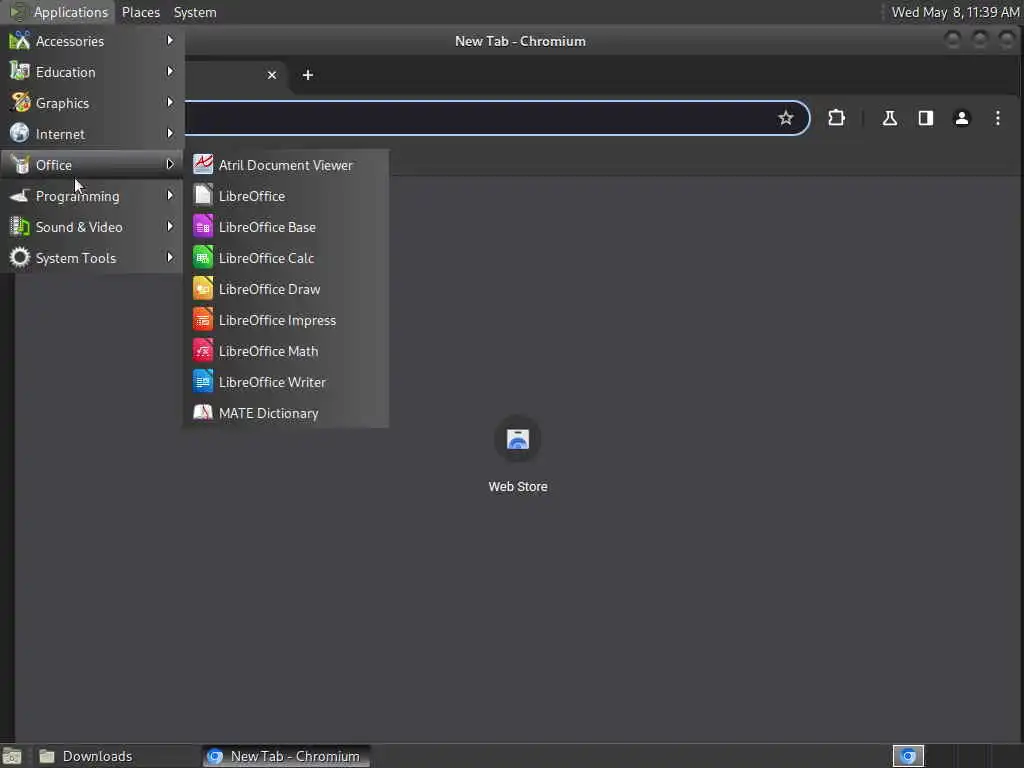1024x768 pixels.
Task: Open Chromium Extensions puzzle icon
Action: [x=837, y=118]
